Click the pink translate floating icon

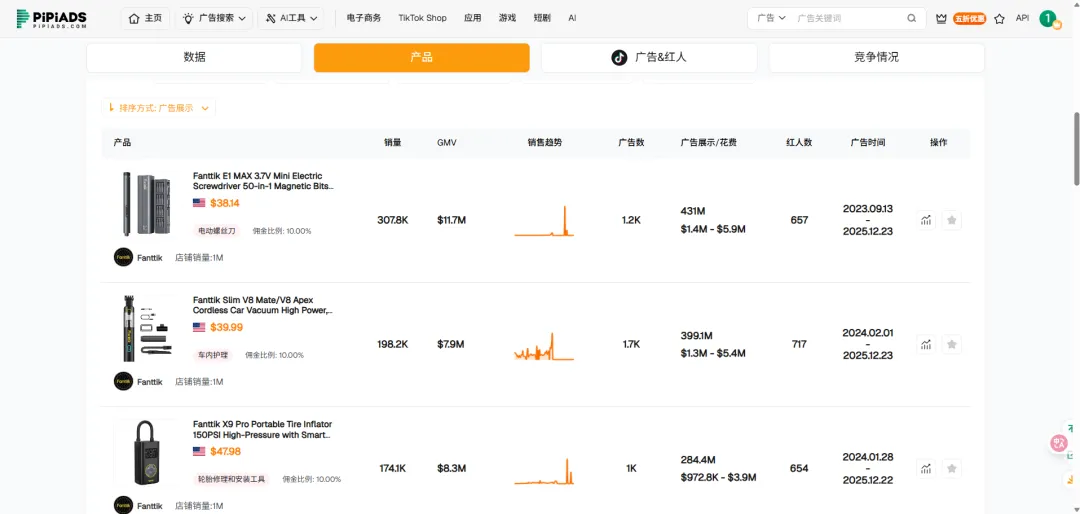1059,442
